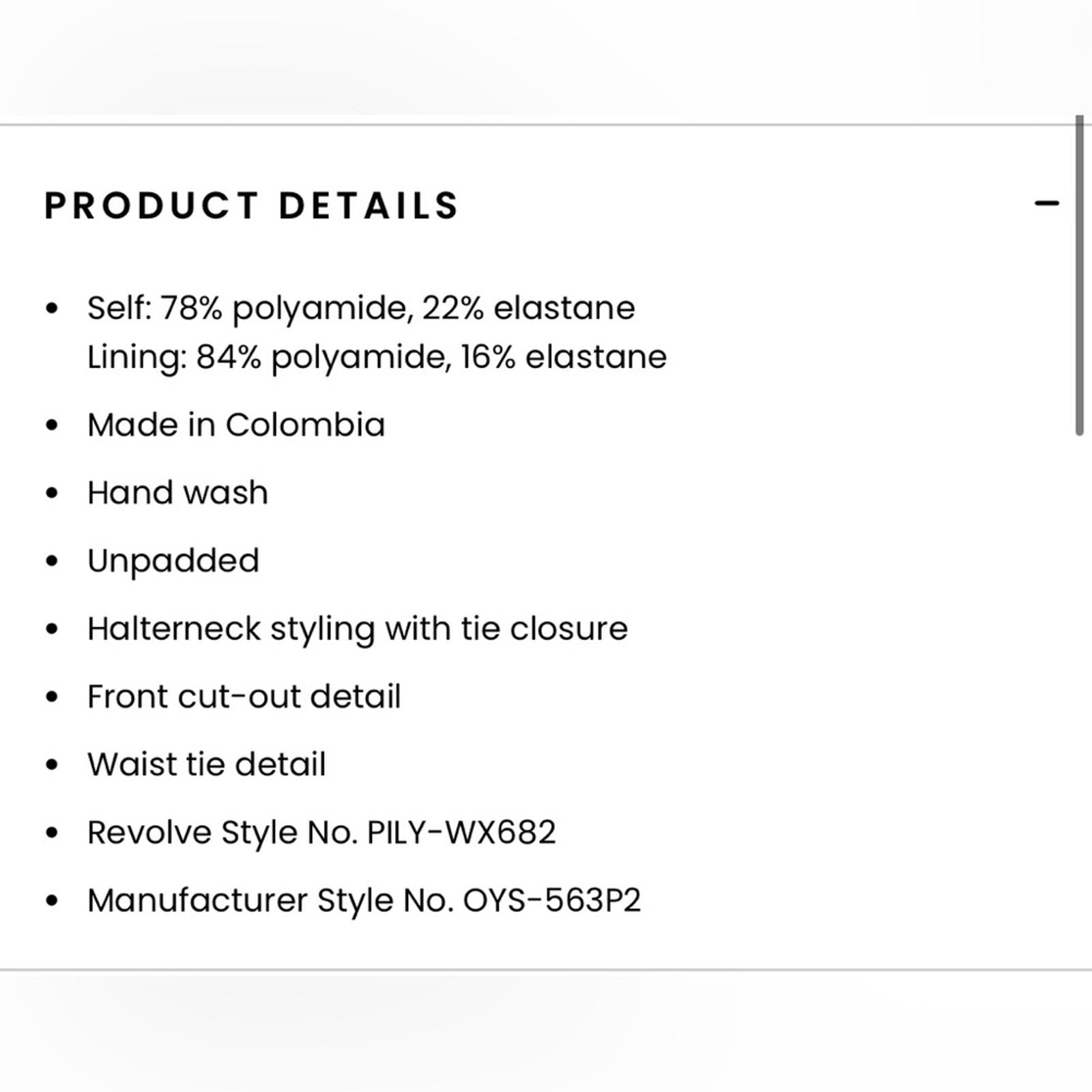
Task: Click the style code PILY-WX682
Action: (x=461, y=833)
